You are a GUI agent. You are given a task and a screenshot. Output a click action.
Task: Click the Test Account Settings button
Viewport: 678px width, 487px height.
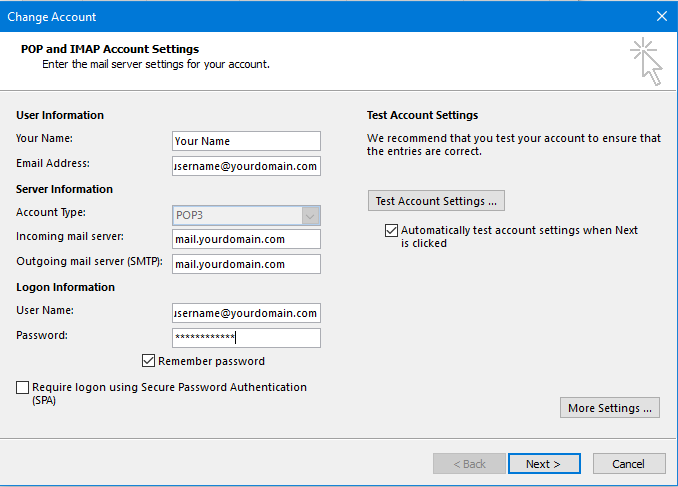click(x=436, y=201)
